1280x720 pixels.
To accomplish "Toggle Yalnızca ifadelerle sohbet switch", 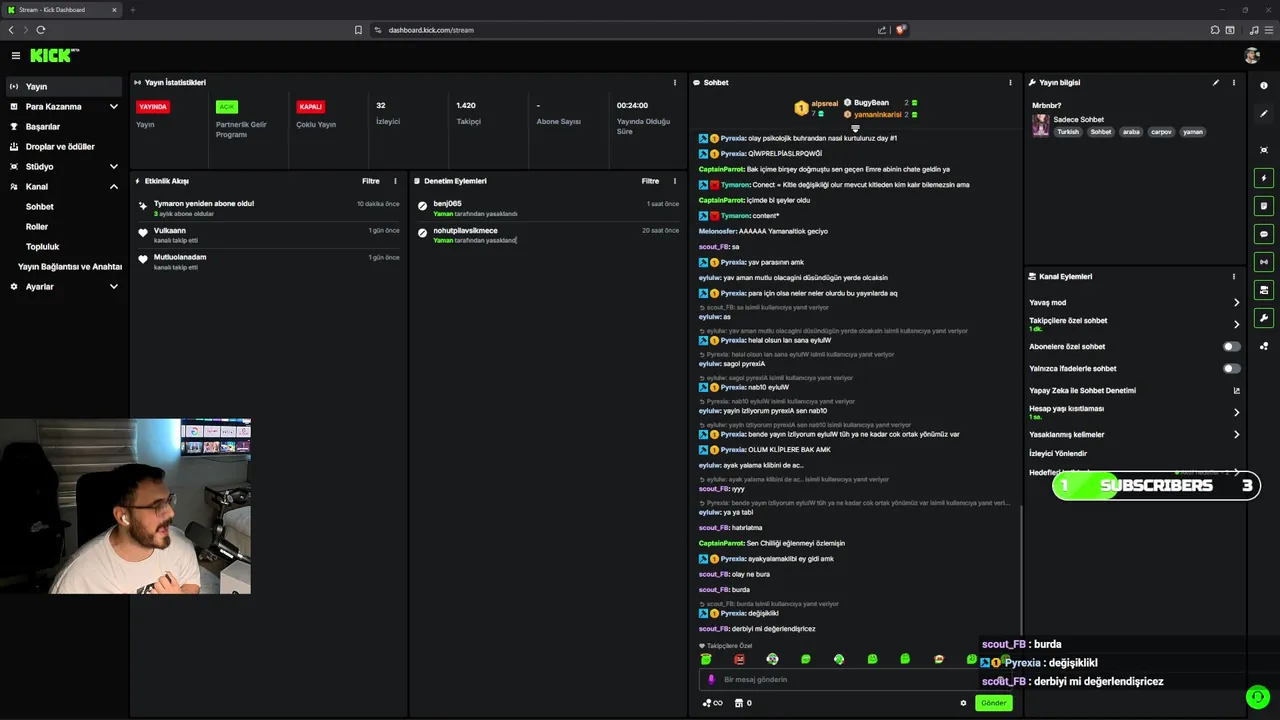I will 1232,368.
